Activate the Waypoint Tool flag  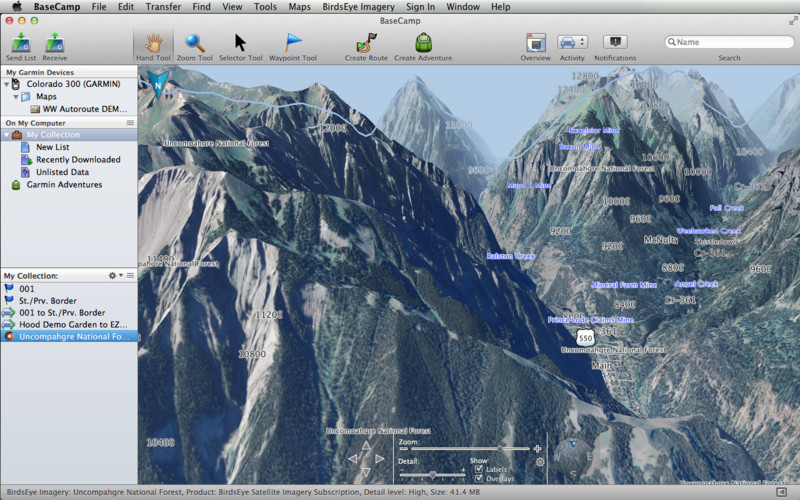point(293,43)
